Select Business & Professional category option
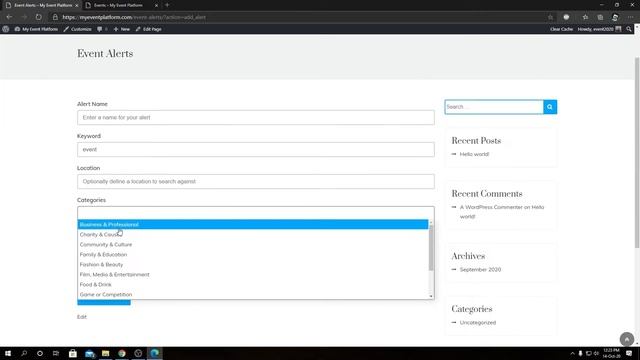640x360 pixels. pyautogui.click(x=253, y=224)
